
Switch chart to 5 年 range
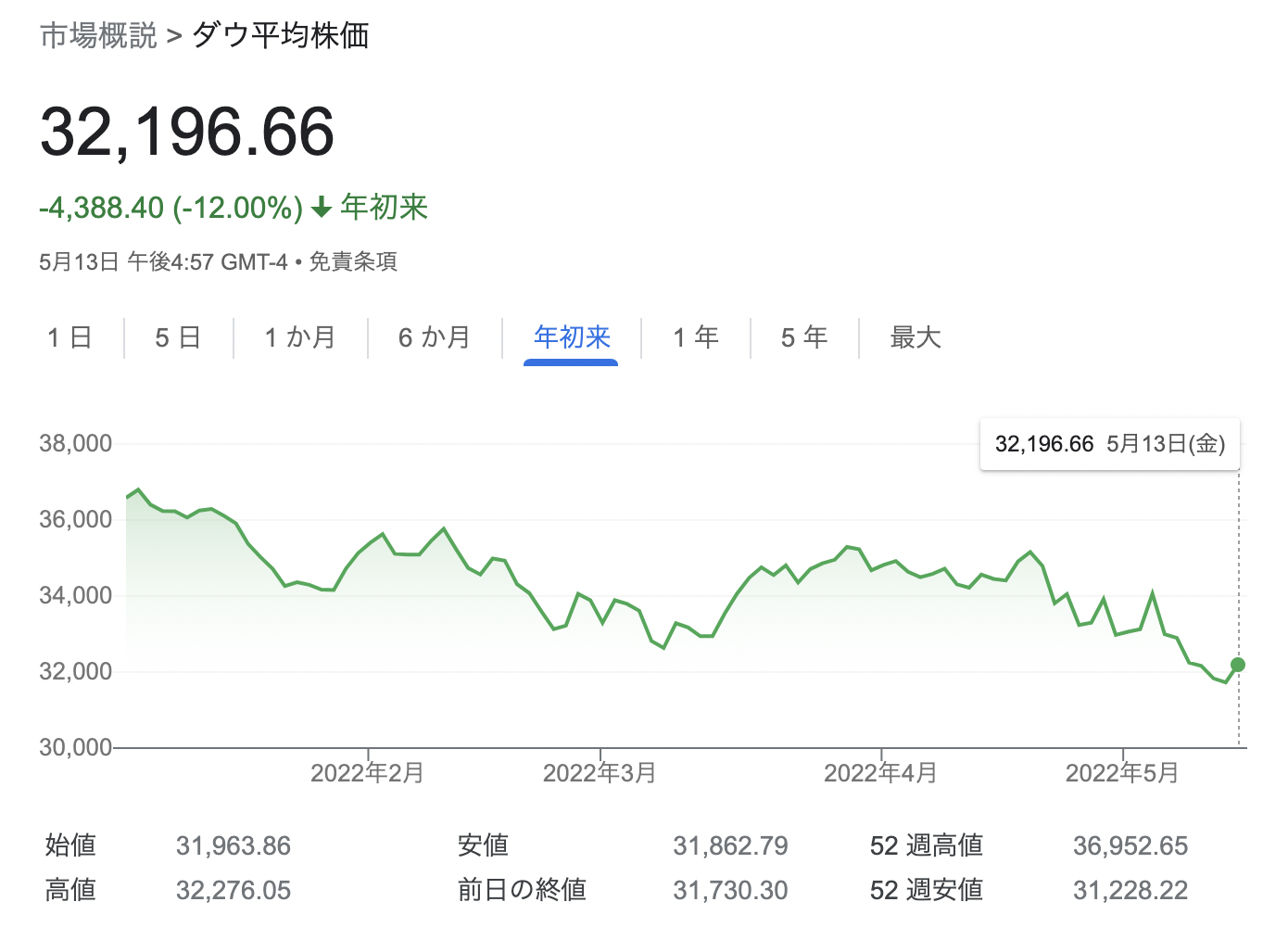point(804,337)
